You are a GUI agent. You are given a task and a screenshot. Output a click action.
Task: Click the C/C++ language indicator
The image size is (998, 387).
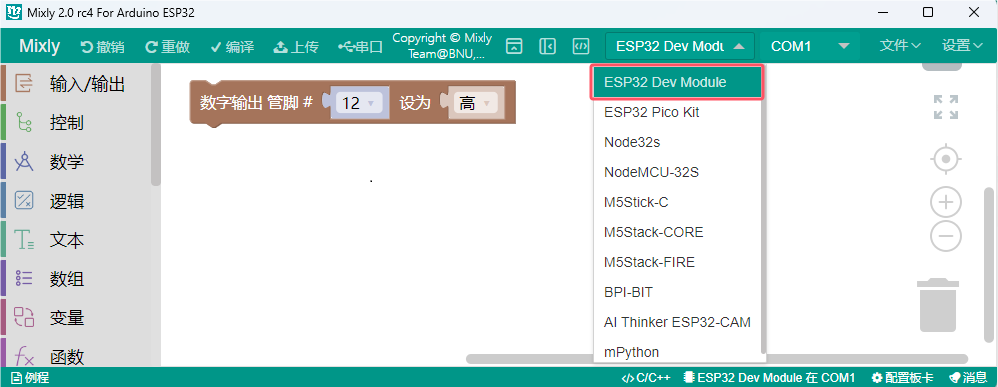(x=646, y=377)
